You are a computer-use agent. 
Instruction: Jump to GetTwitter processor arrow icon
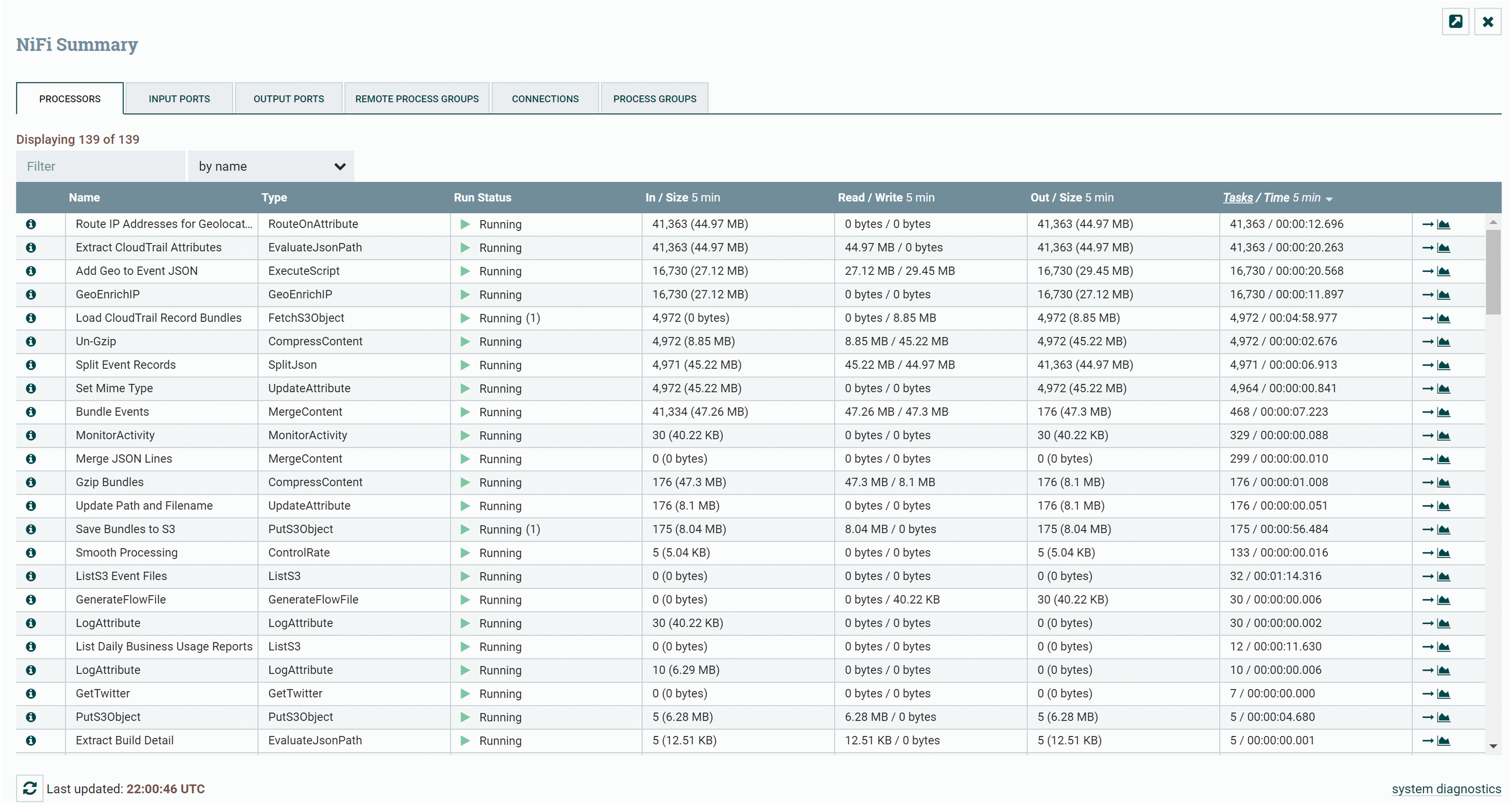1428,694
